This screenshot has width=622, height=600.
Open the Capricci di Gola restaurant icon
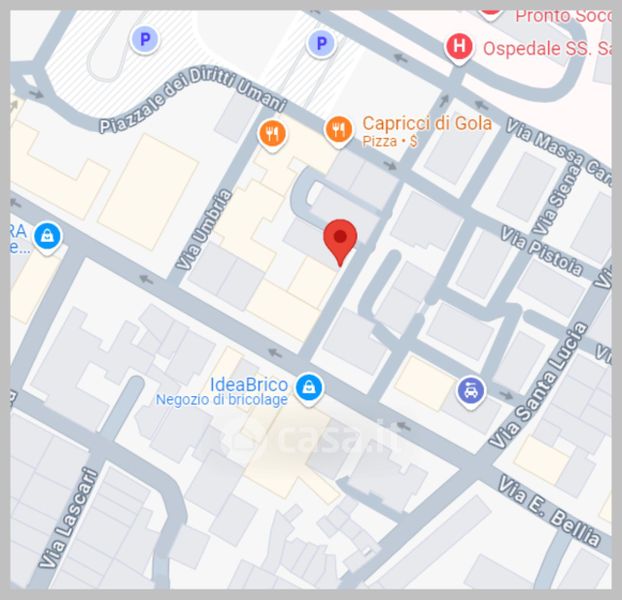click(338, 130)
